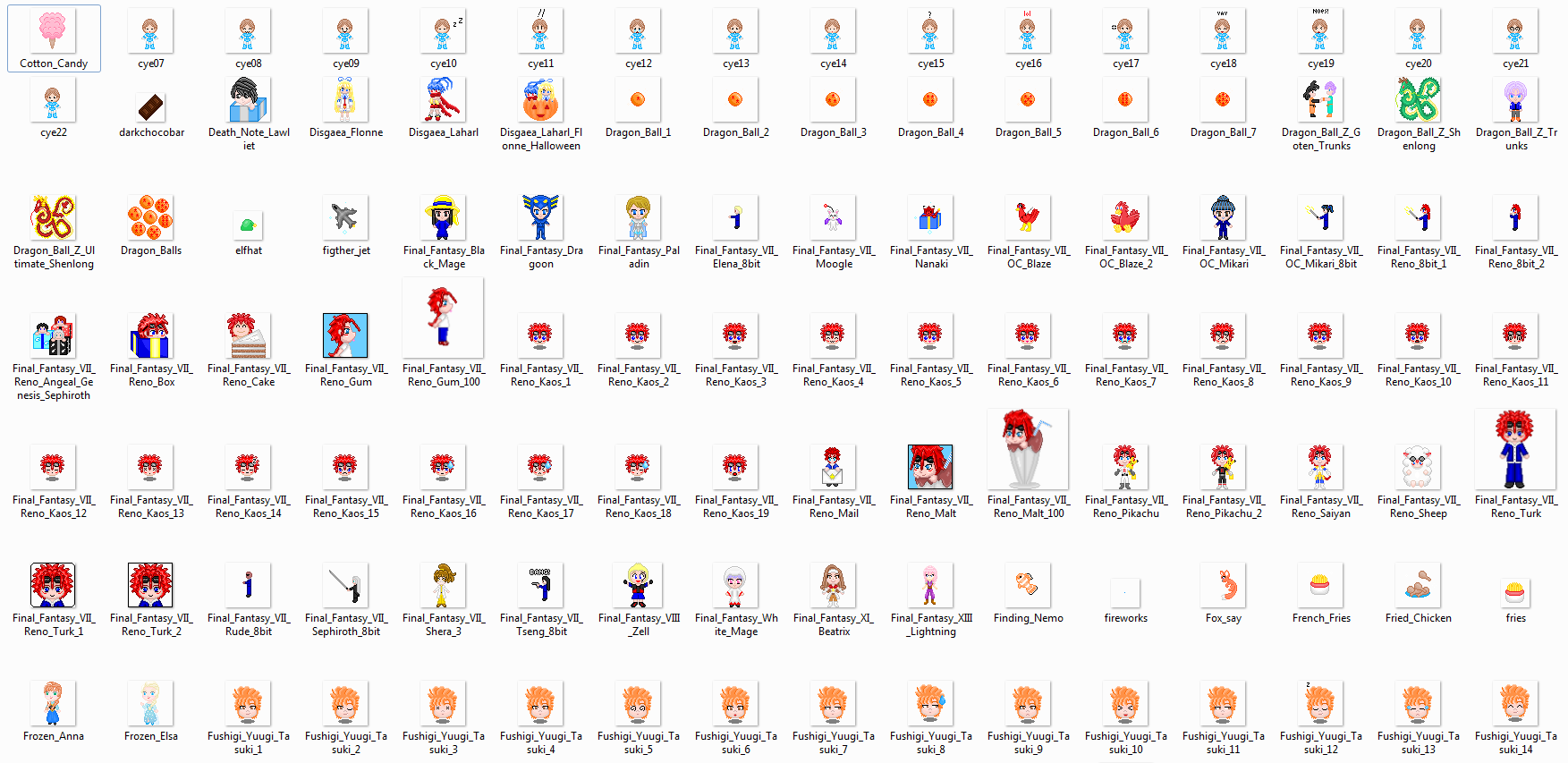This screenshot has width=1568, height=763.
Task: Open the Dragon_Ball_Z_Trunks icon
Action: (x=1515, y=99)
